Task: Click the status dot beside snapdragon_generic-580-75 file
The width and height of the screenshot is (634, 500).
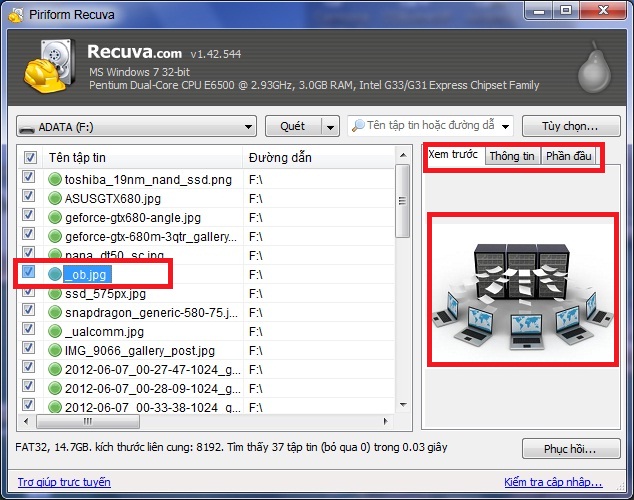Action: (x=55, y=312)
